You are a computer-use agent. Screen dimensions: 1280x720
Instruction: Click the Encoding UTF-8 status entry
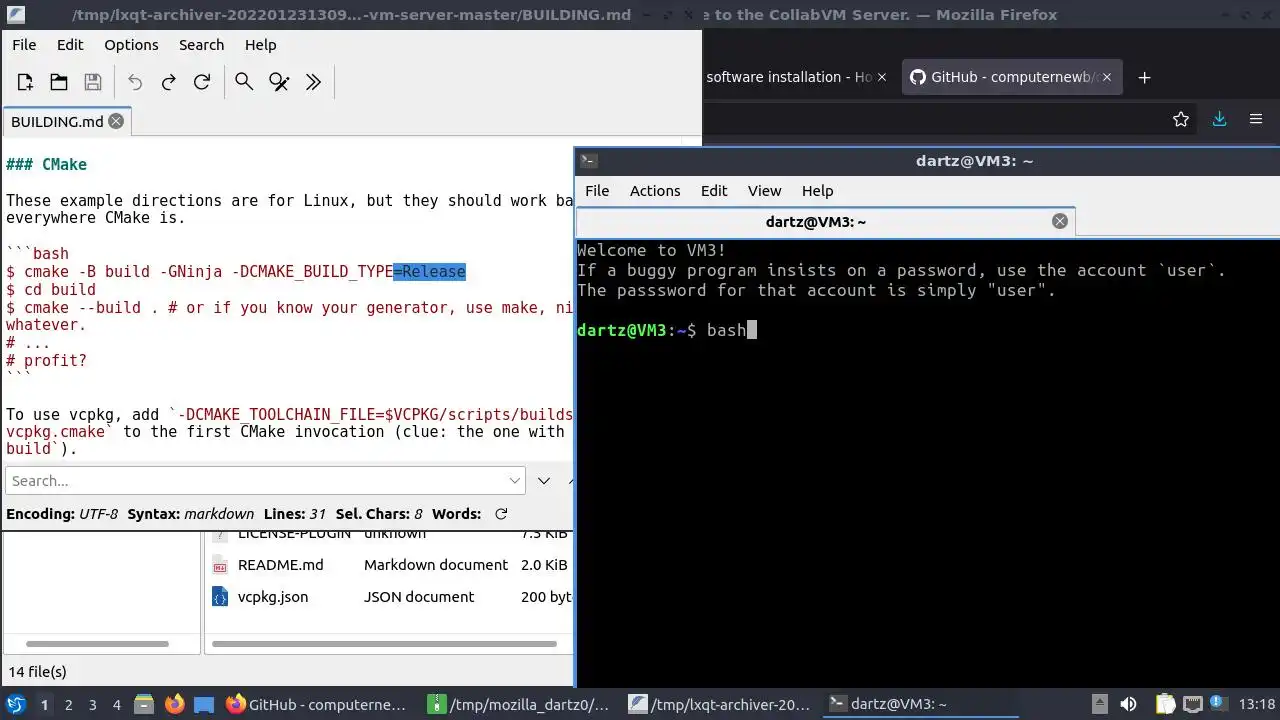[x=62, y=514]
